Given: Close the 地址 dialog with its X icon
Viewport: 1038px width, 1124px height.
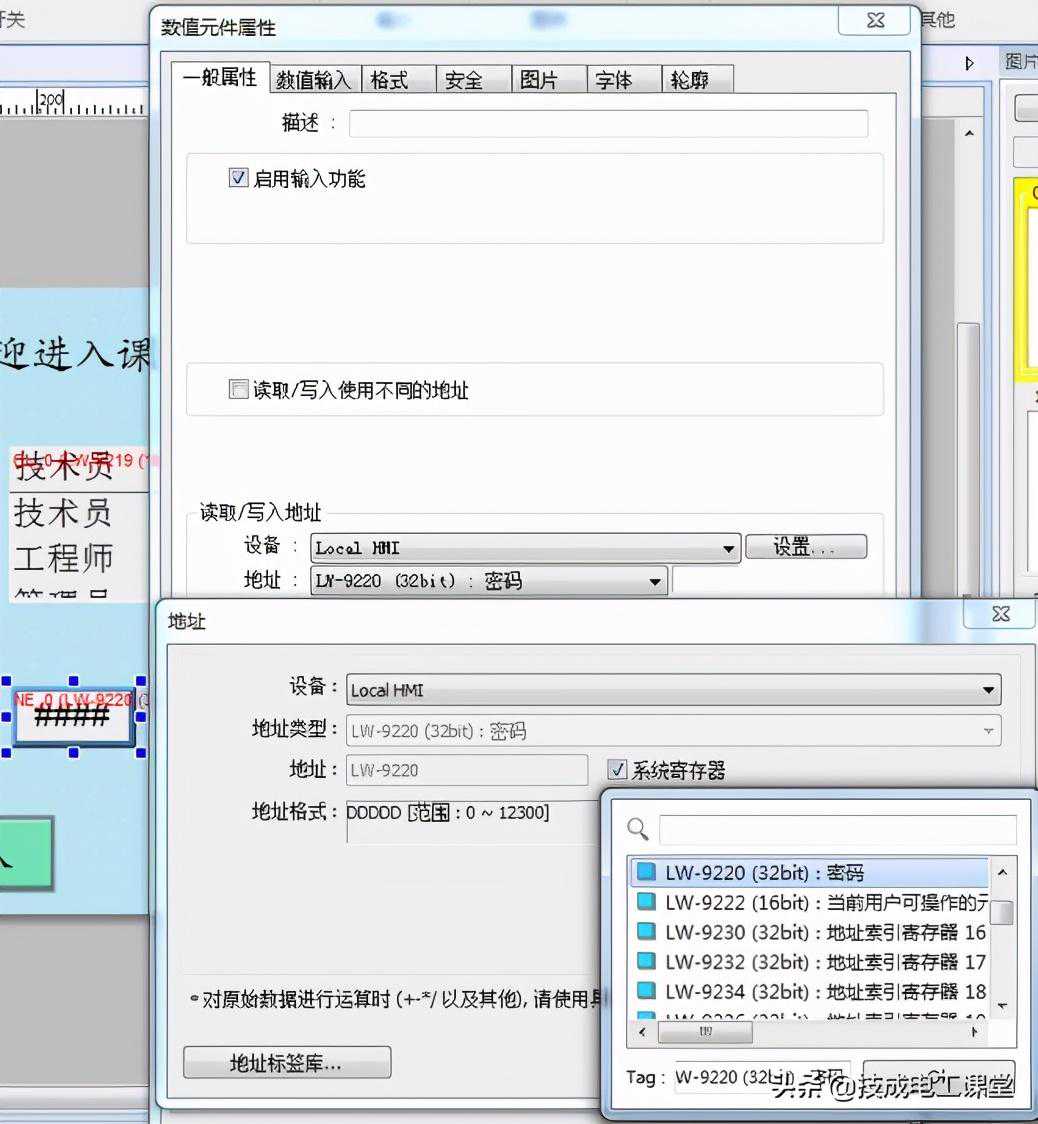Looking at the screenshot, I should [x=999, y=614].
